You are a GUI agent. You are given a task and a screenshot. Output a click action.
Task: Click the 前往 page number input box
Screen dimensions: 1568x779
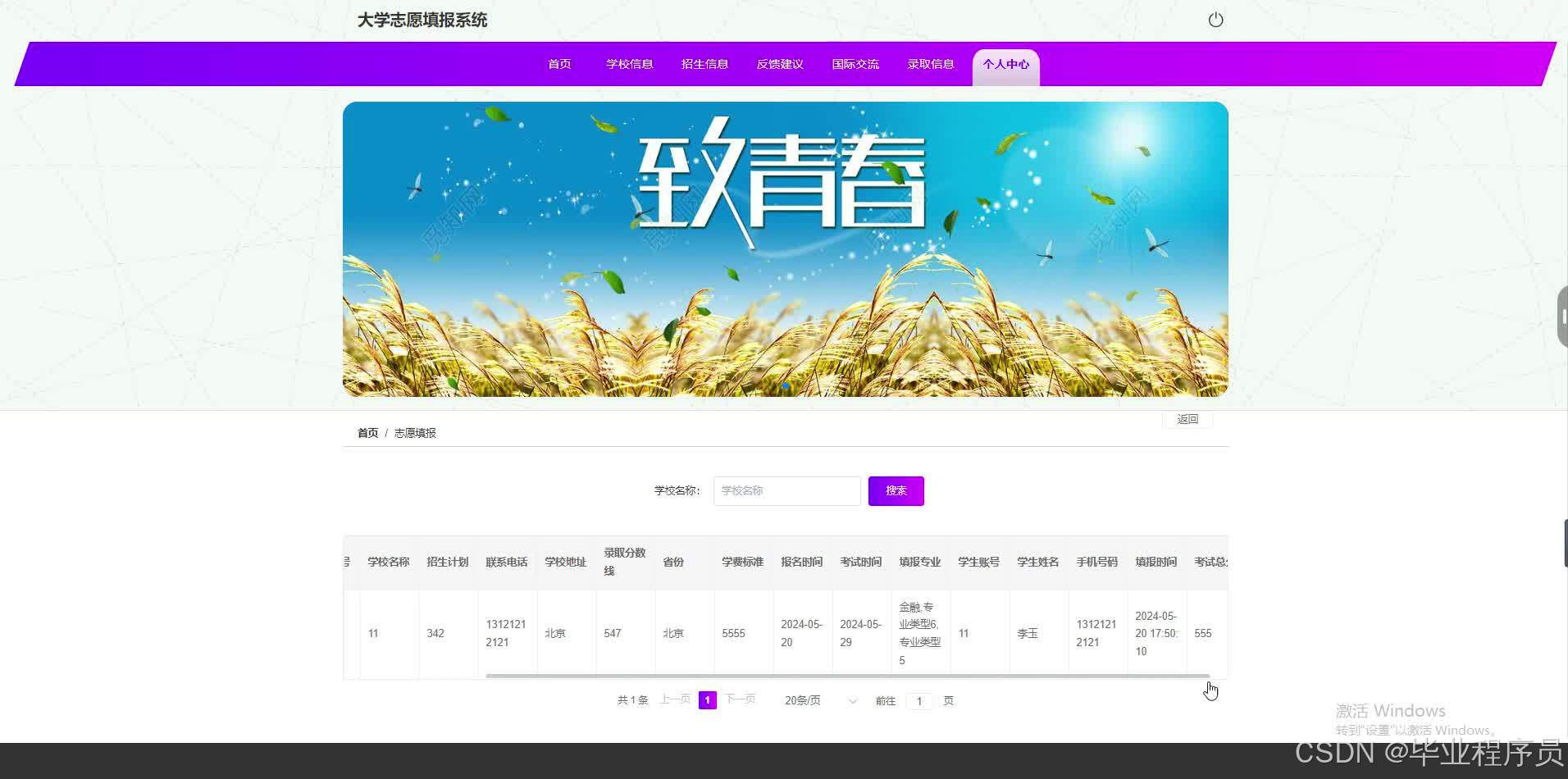[x=918, y=700]
